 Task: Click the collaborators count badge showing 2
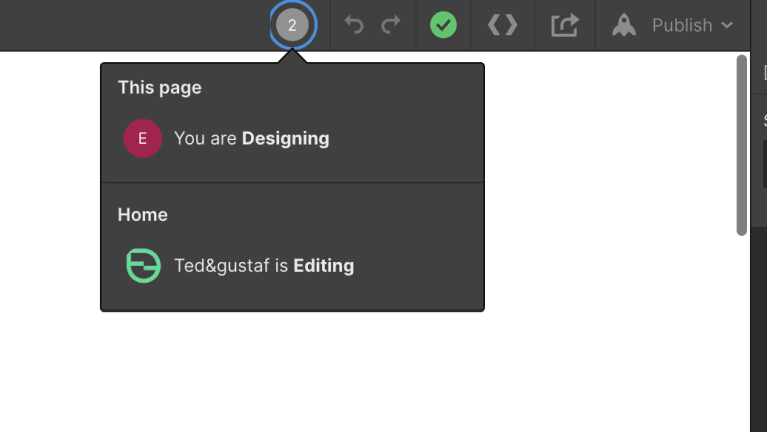tap(292, 25)
